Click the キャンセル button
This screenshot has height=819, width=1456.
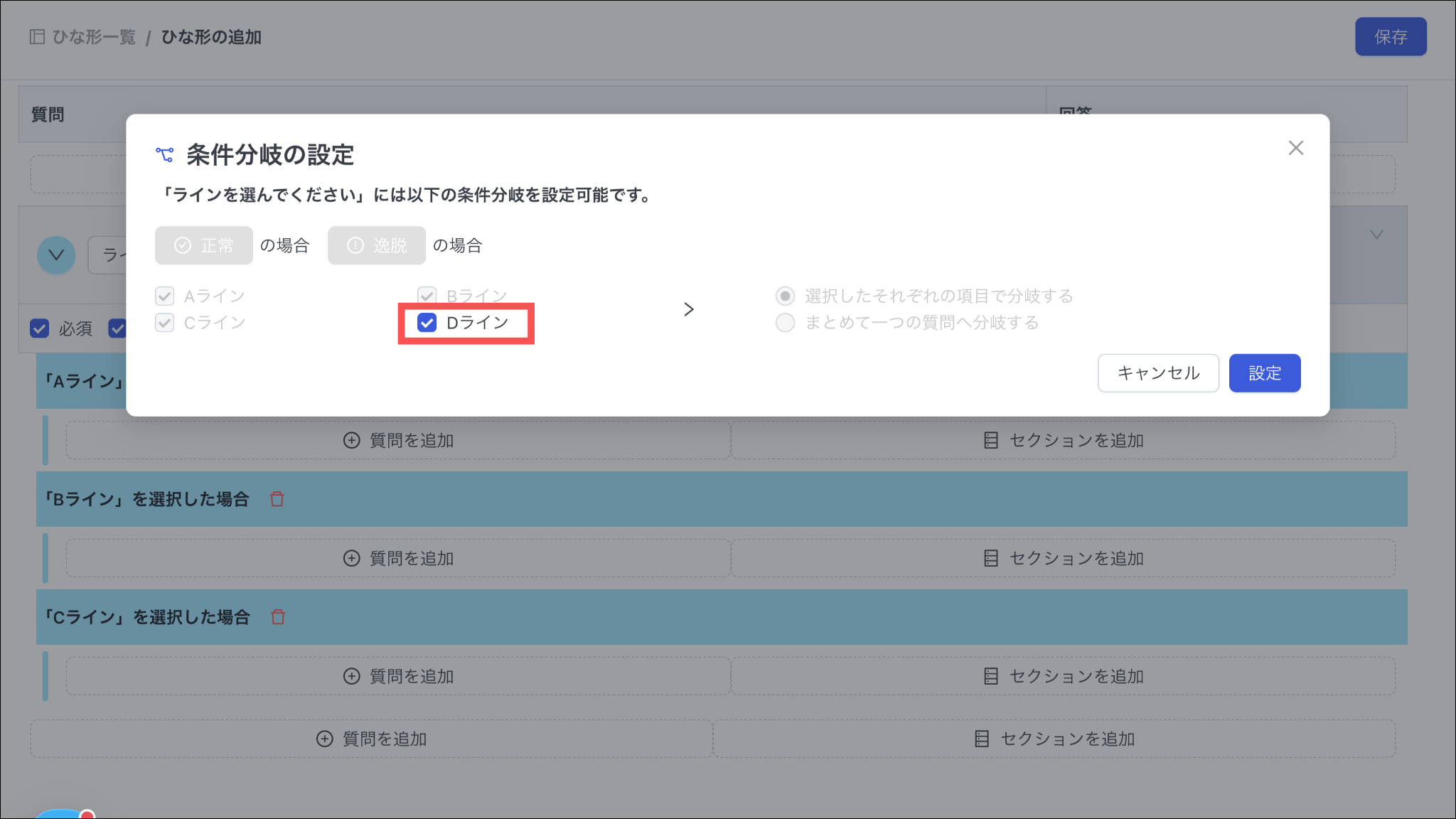coord(1158,373)
